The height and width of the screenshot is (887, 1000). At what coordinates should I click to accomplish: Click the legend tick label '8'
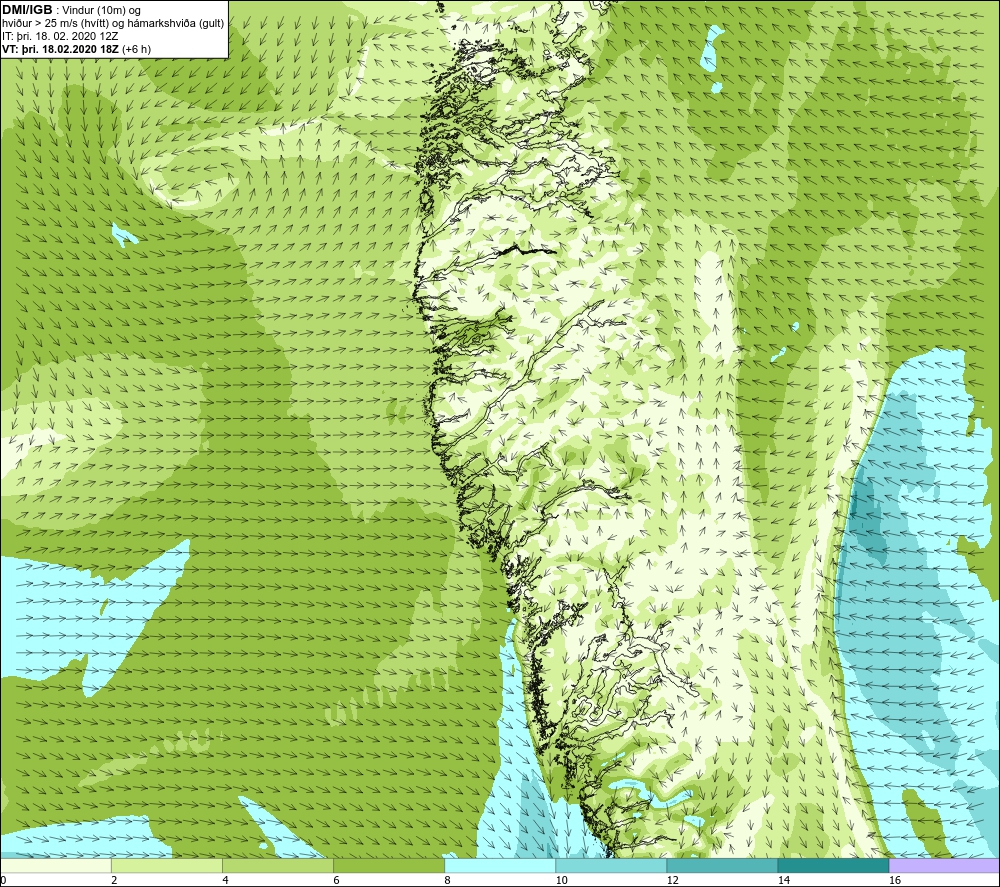pos(447,881)
